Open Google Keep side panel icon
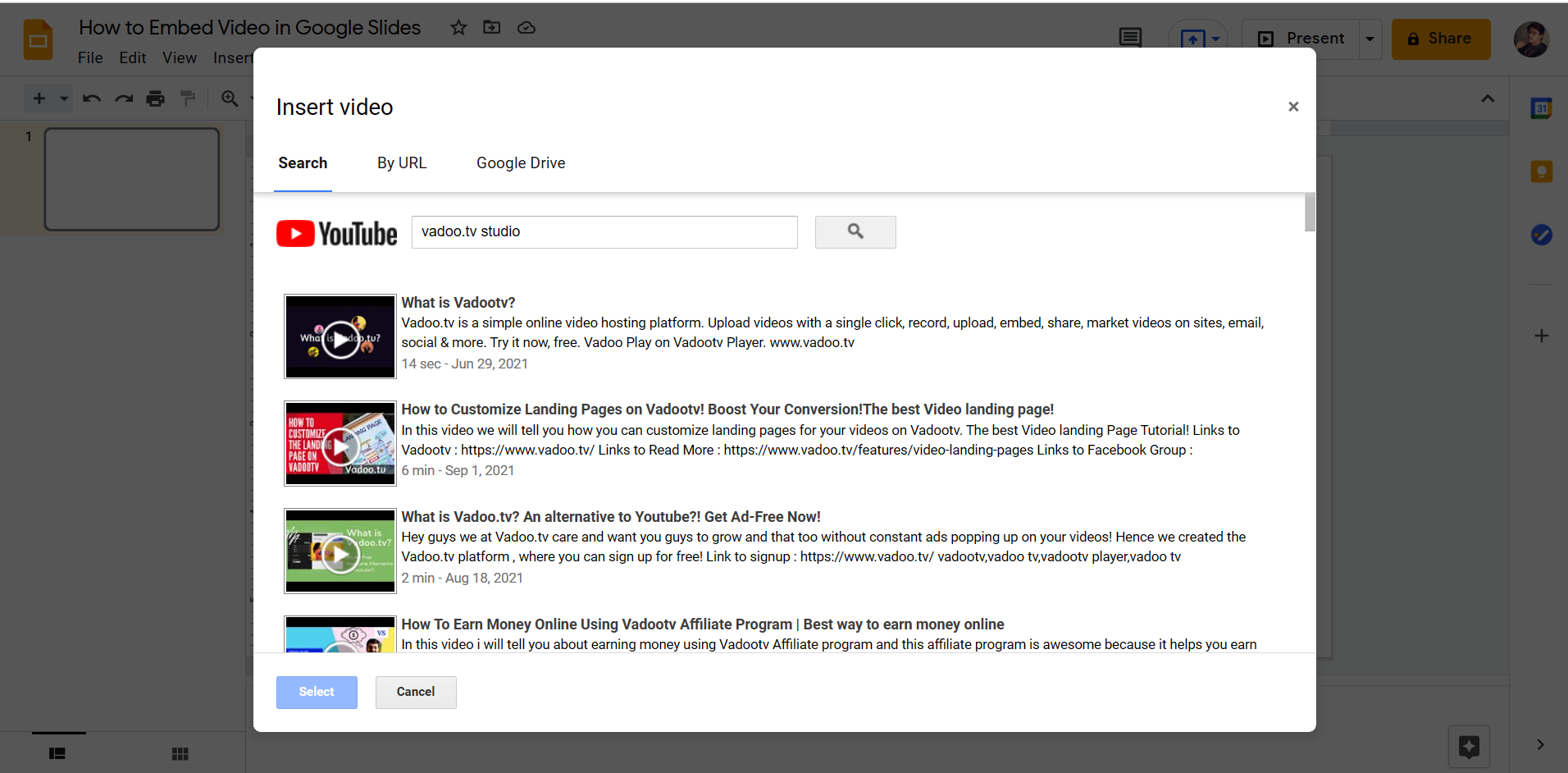This screenshot has width=1568, height=773. click(1541, 172)
